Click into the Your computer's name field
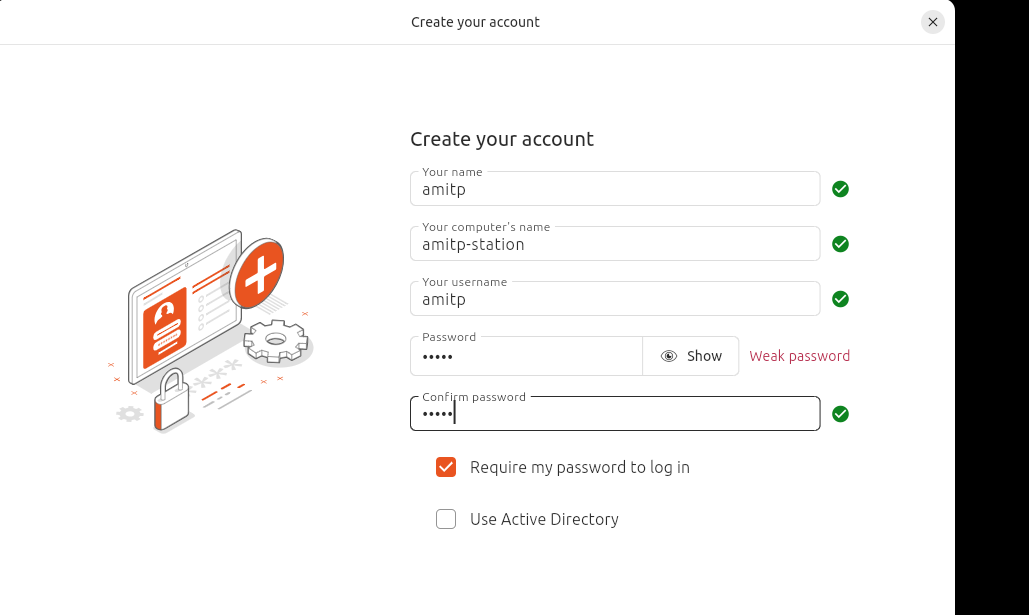The image size is (1029, 615). [x=614, y=244]
